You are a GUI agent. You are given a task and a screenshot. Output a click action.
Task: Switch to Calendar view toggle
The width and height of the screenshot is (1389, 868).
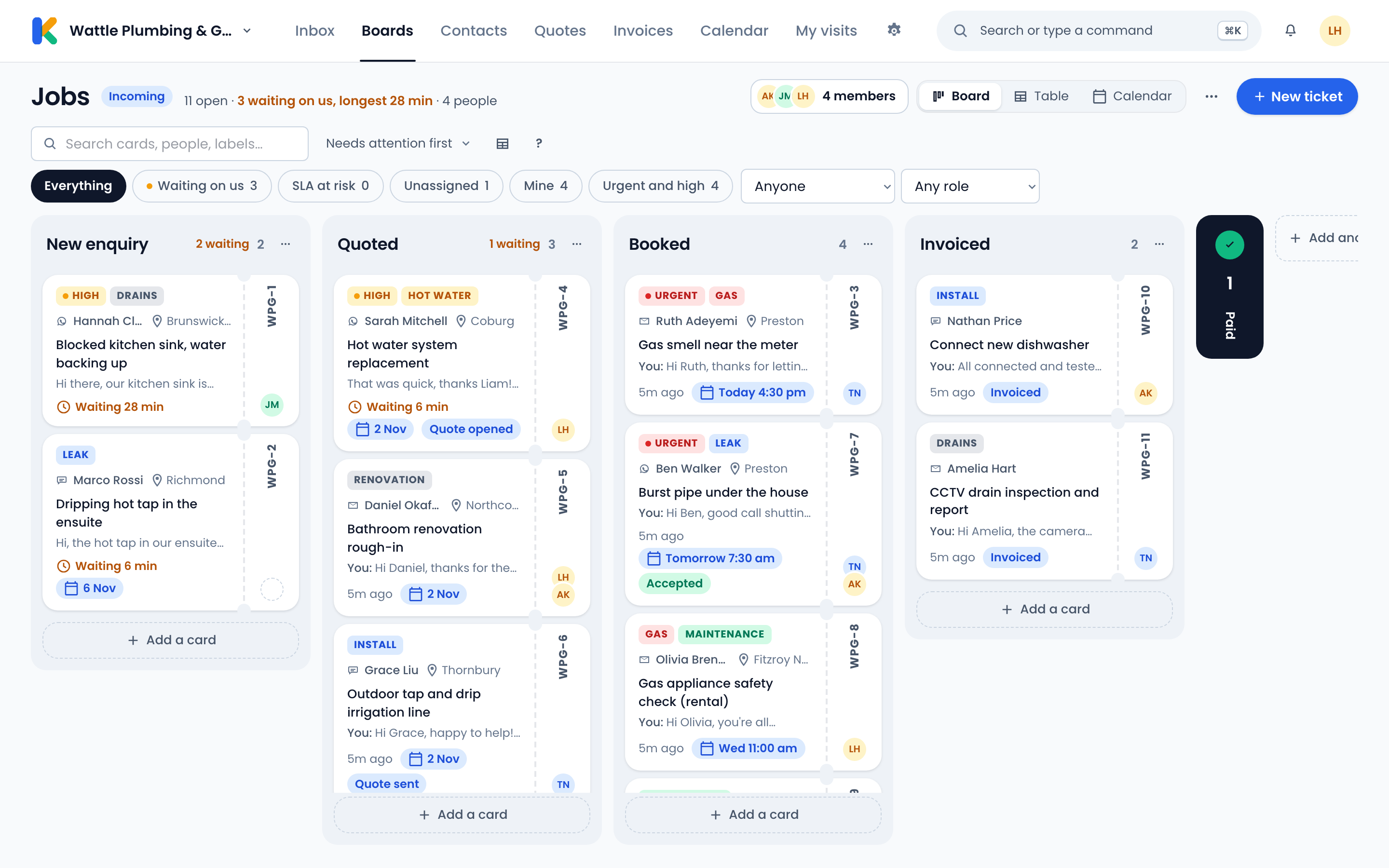[1132, 96]
